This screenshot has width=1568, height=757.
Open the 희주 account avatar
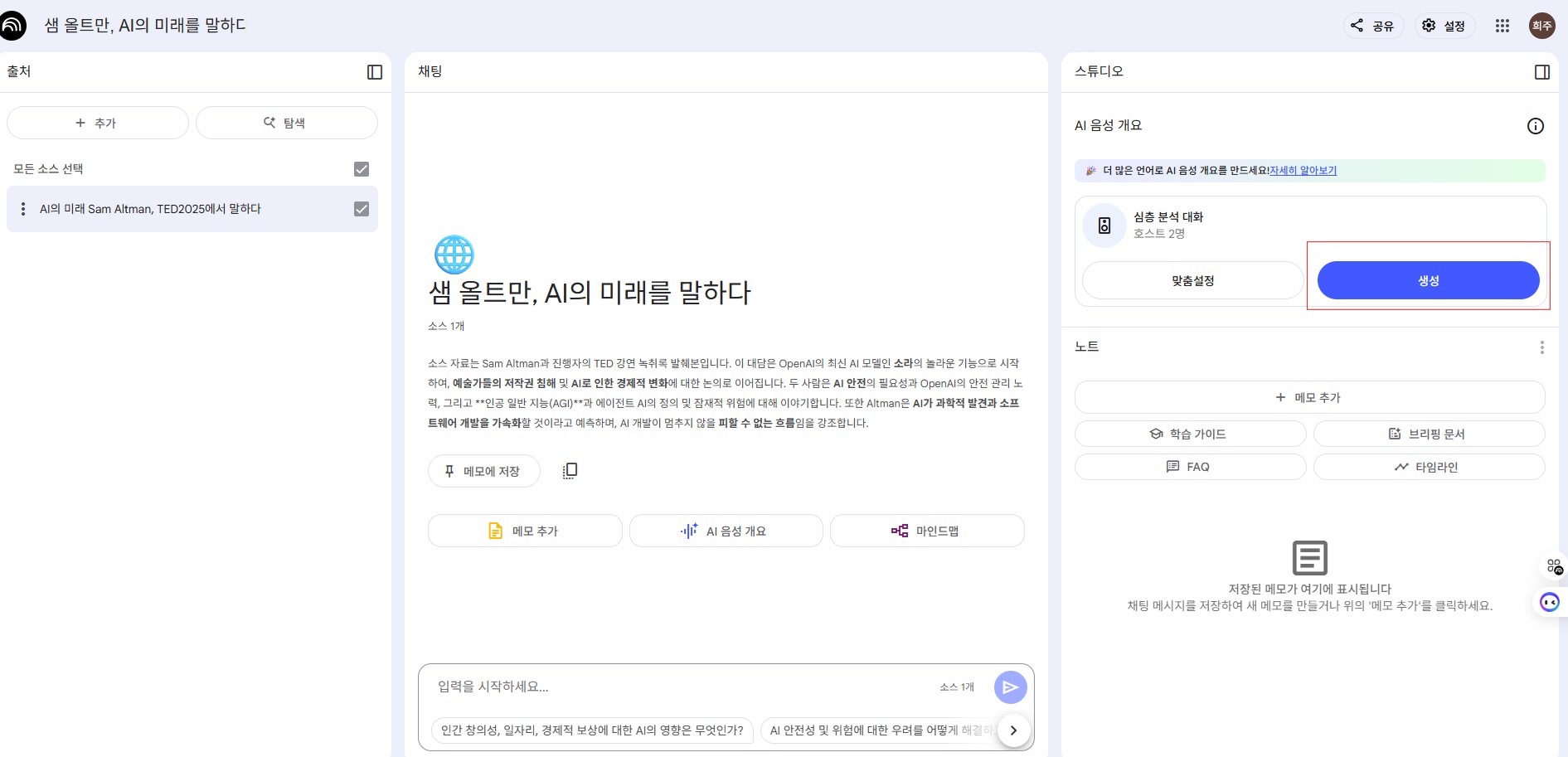(x=1542, y=26)
